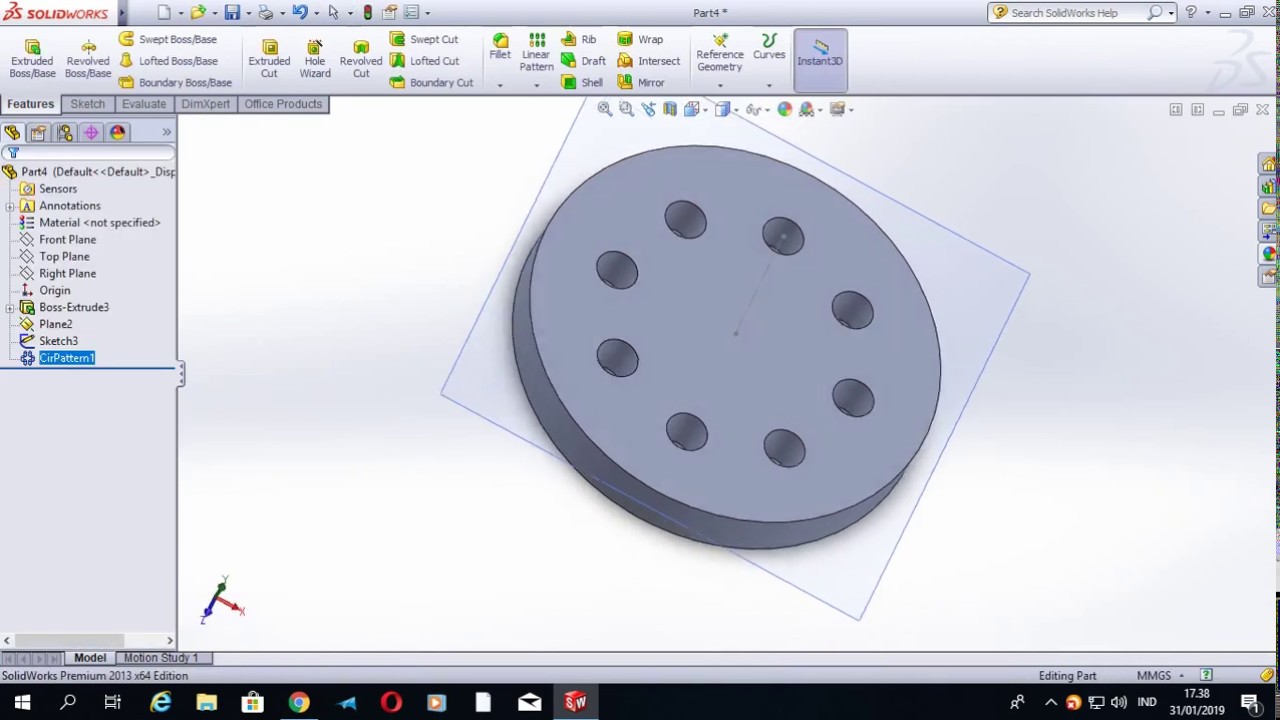Click the Previous View icon
The height and width of the screenshot is (720, 1280).
coord(648,109)
